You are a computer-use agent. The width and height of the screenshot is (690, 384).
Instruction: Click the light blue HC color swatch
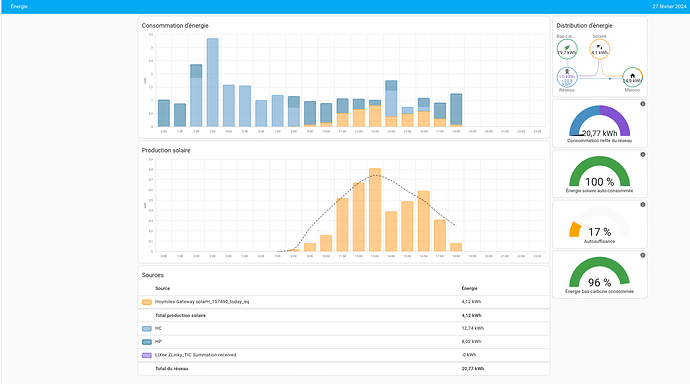click(x=147, y=329)
